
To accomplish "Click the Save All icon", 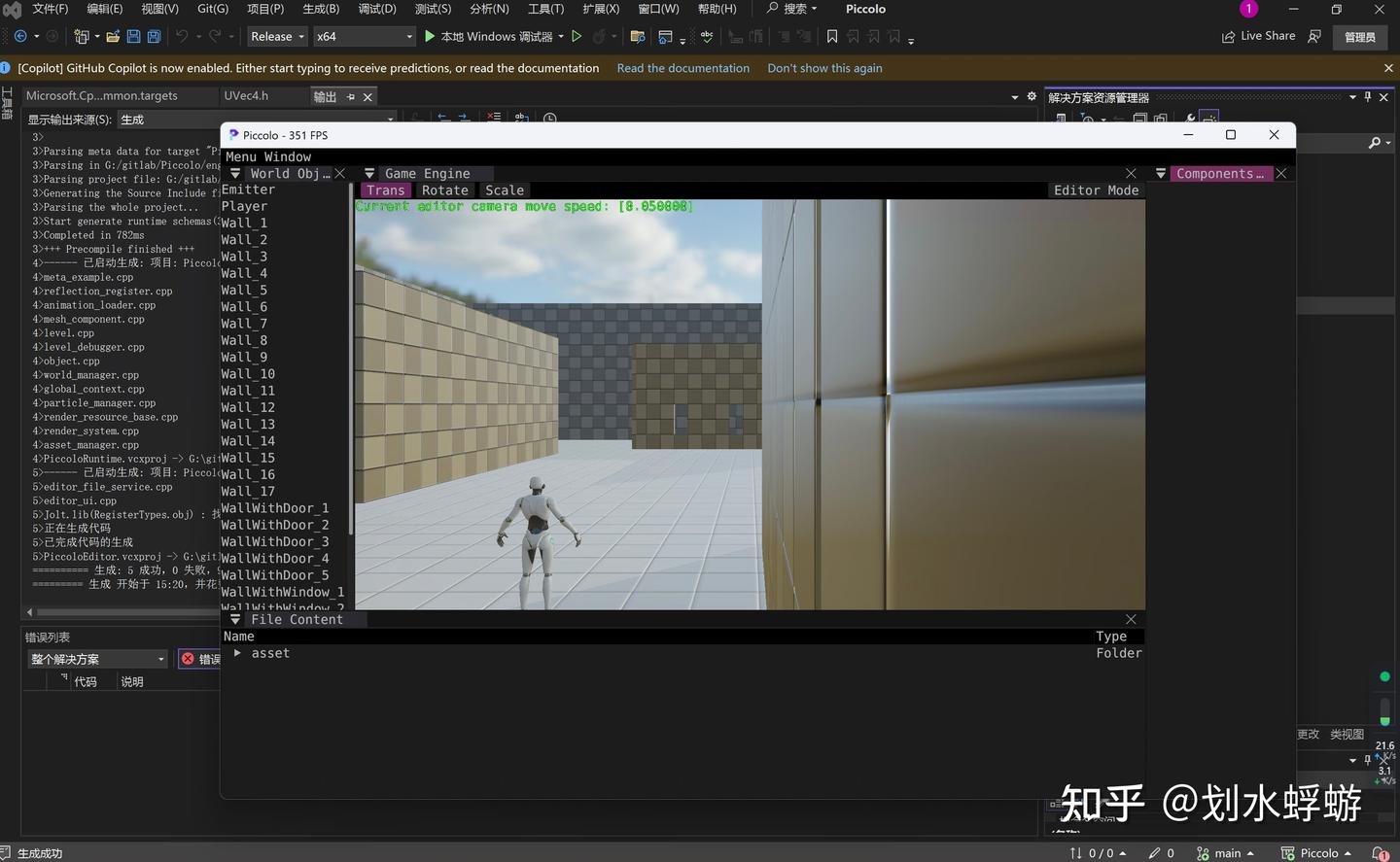I will pyautogui.click(x=154, y=36).
